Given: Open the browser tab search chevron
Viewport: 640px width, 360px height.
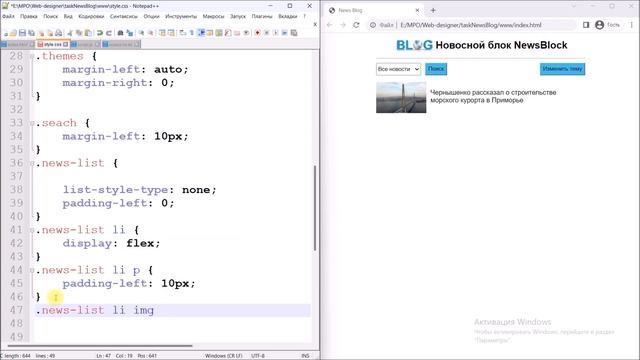Looking at the screenshot, I should (x=573, y=6).
